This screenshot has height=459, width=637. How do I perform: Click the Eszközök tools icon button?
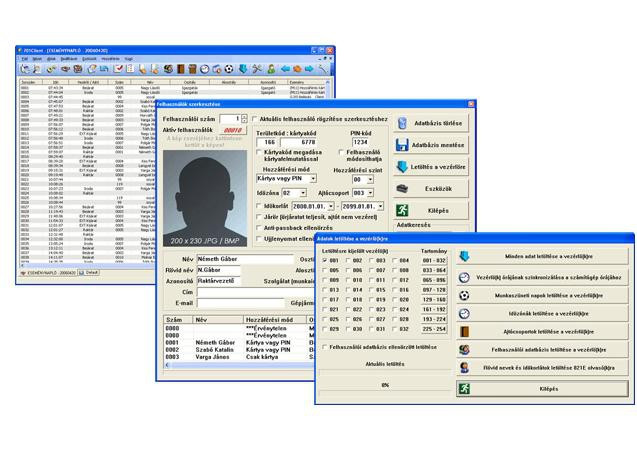(x=402, y=188)
